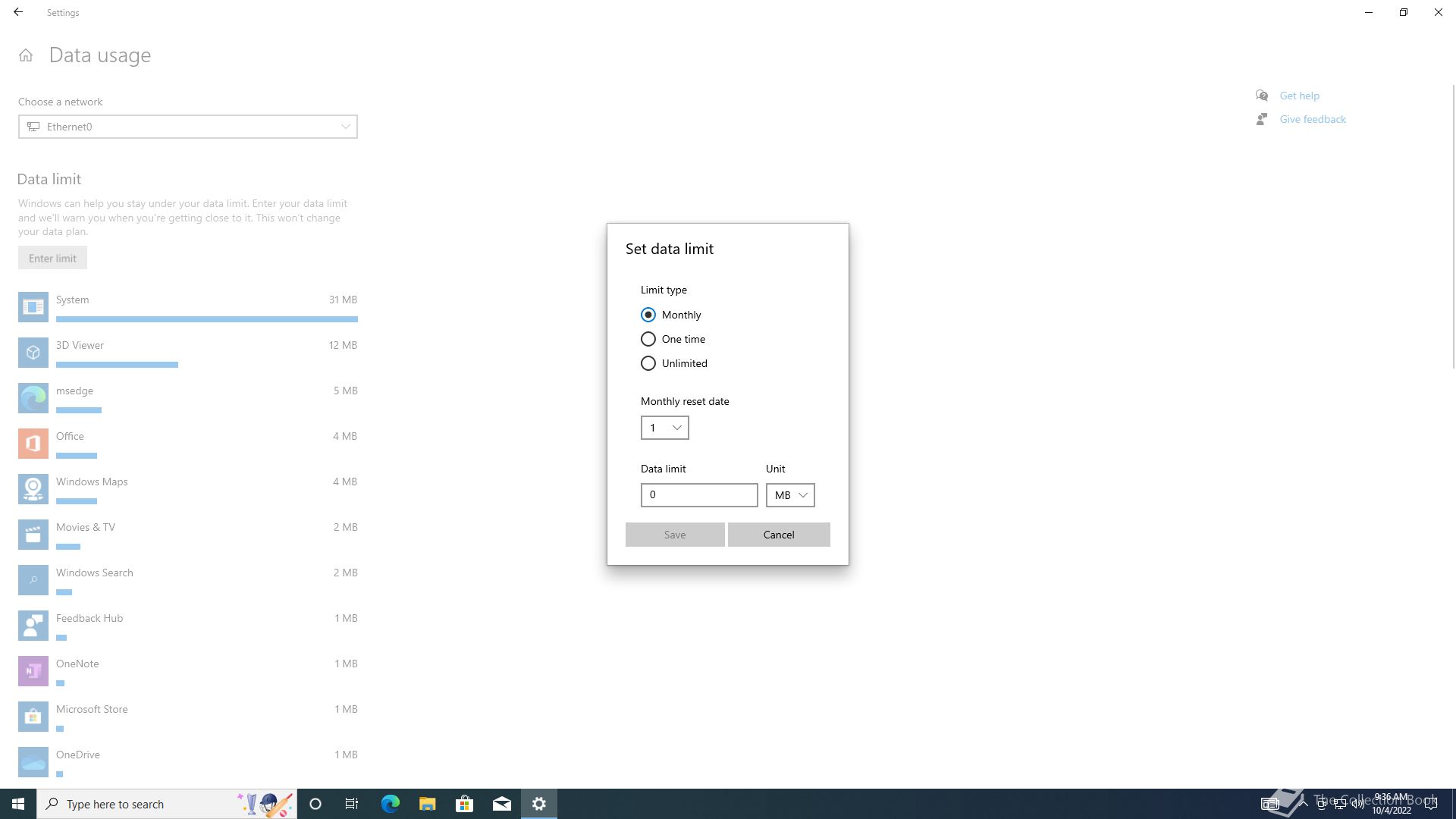Image resolution: width=1456 pixels, height=819 pixels.
Task: Click Cancel in Set data limit
Action: coord(778,535)
